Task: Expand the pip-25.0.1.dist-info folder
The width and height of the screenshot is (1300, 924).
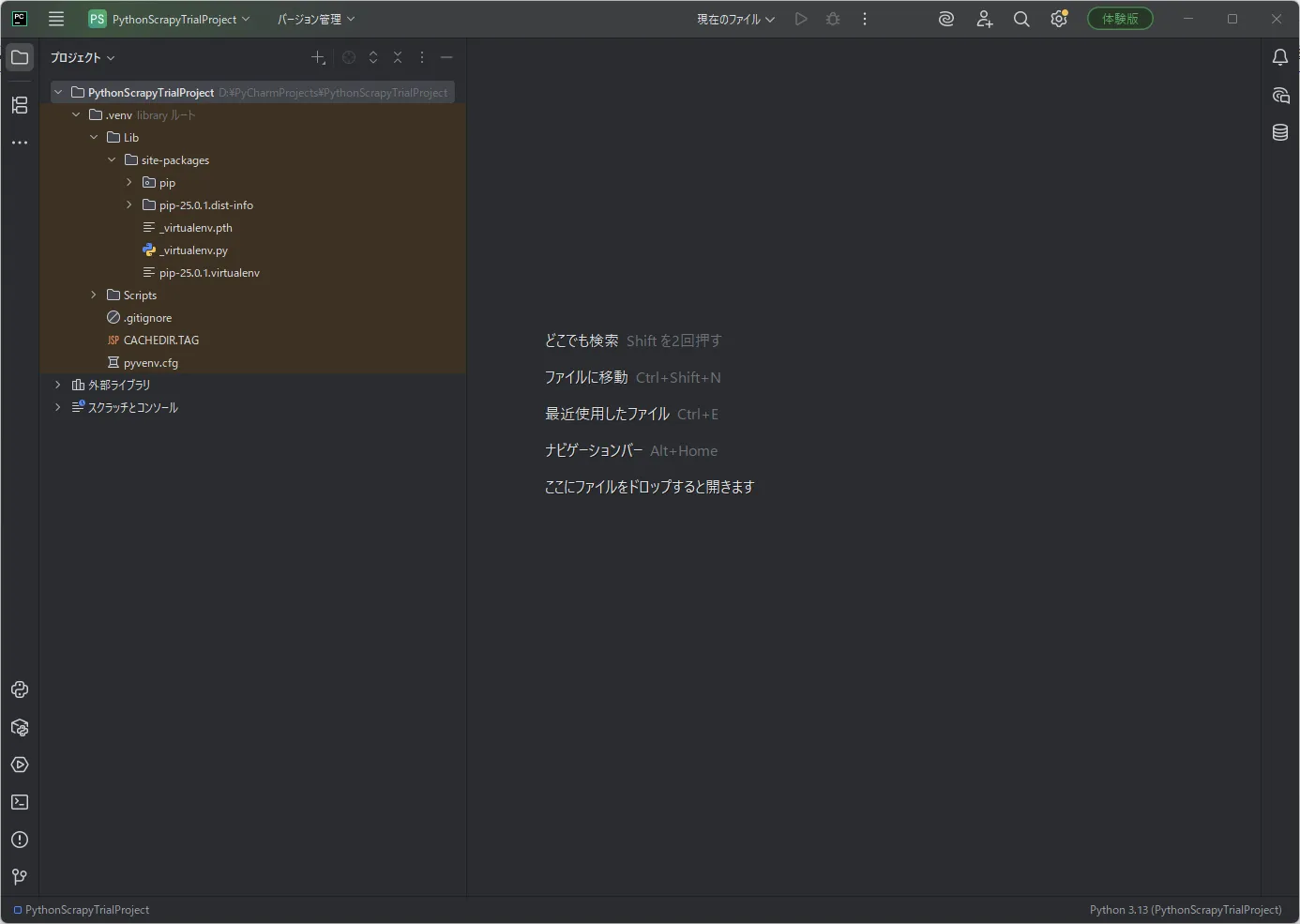Action: (129, 204)
